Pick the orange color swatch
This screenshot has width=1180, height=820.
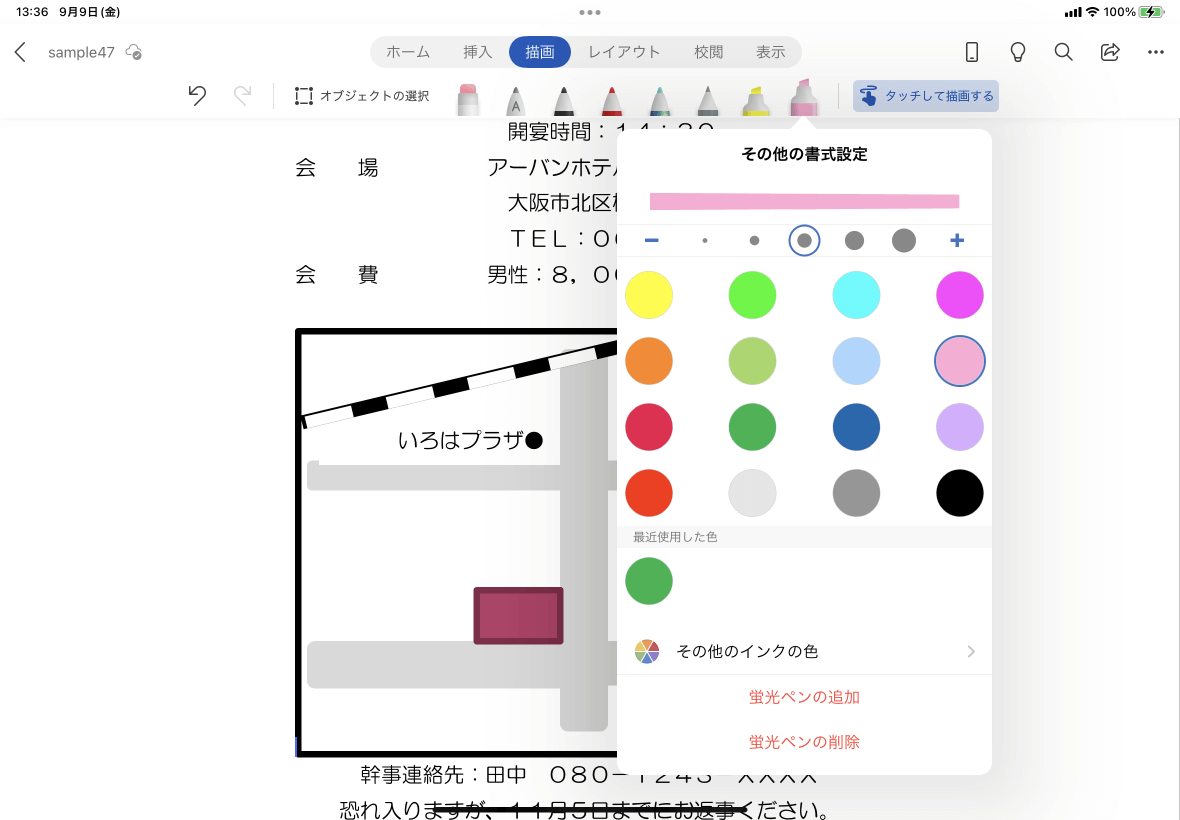(649, 361)
